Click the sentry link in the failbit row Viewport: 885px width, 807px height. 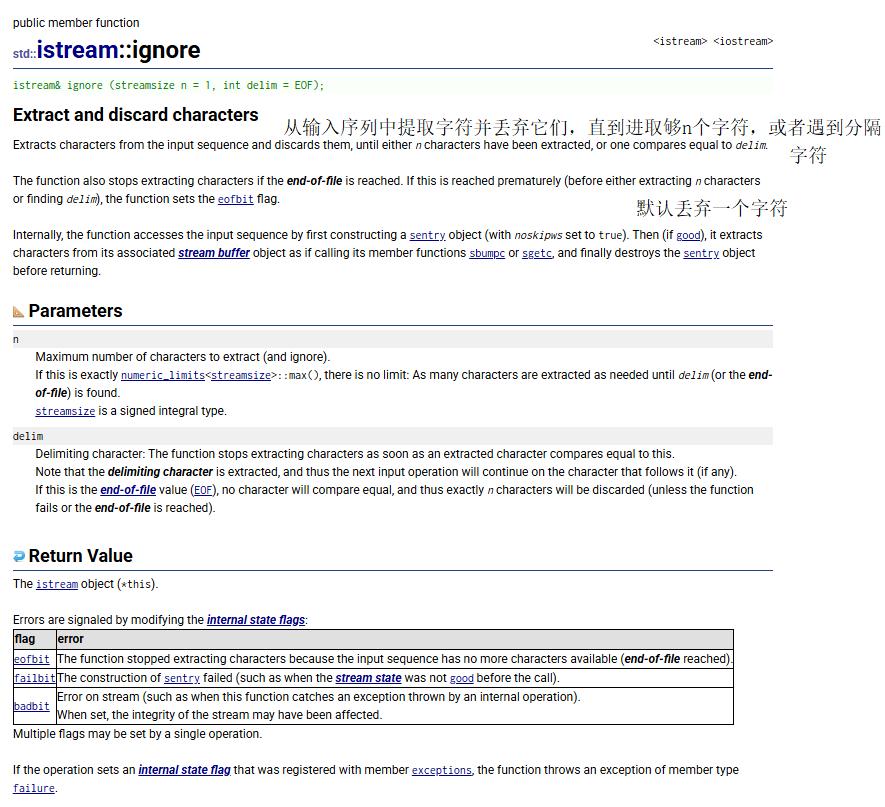(182, 678)
